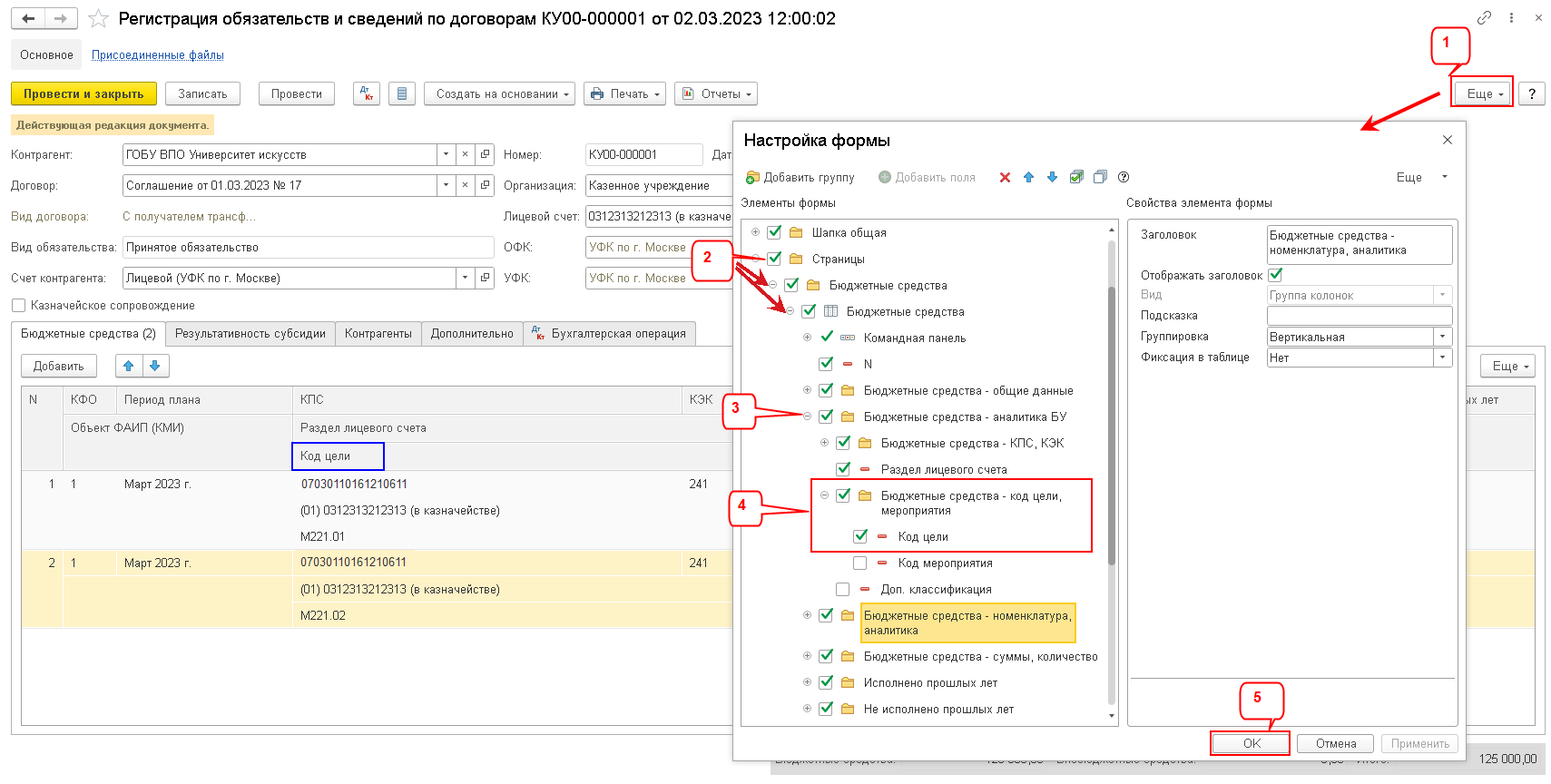Open Еще menu in form settings dialog

tap(1420, 177)
